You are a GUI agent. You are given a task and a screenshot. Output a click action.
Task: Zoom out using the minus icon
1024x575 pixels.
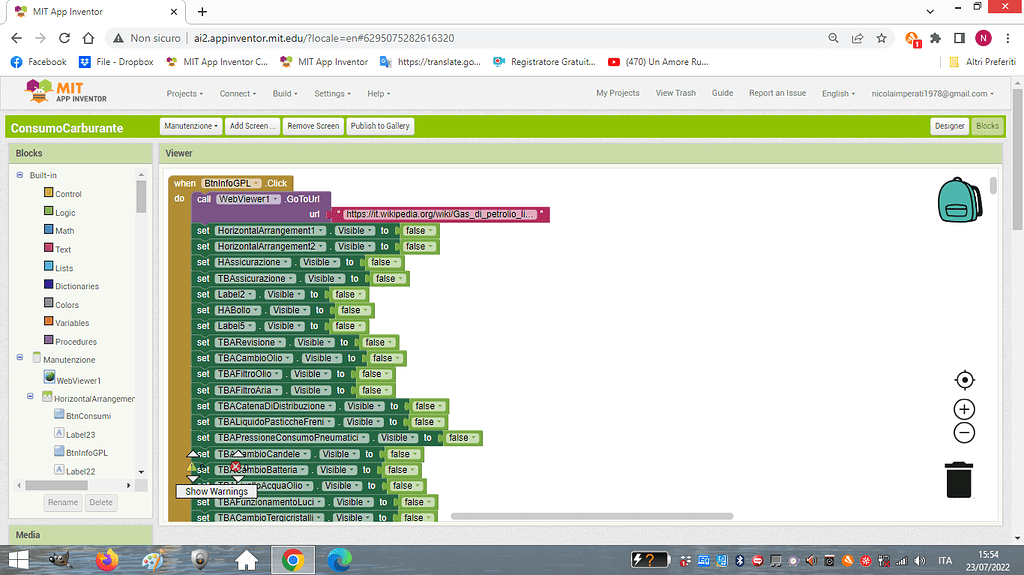964,433
